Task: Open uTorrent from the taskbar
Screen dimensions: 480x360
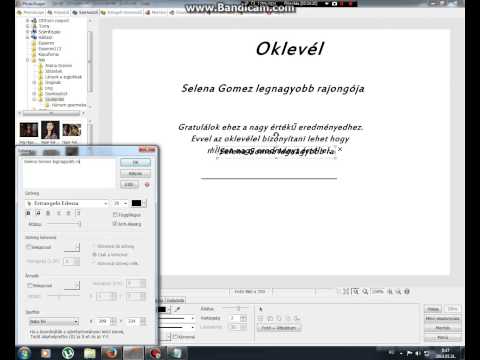Action: pos(68,353)
